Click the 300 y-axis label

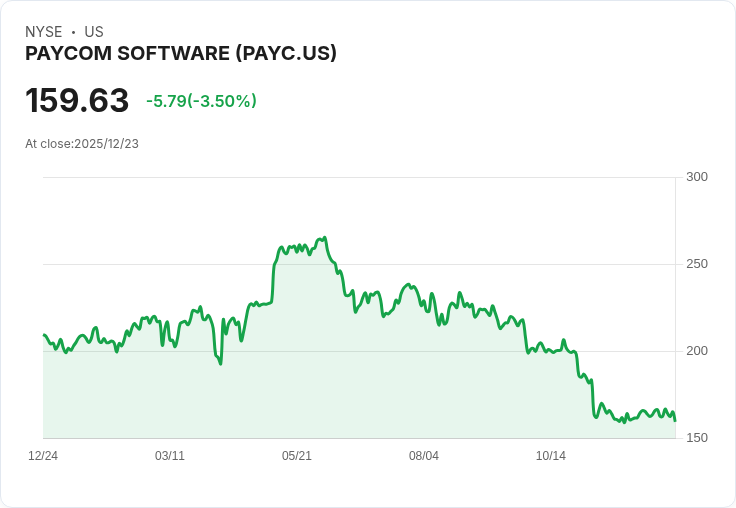click(x=697, y=177)
